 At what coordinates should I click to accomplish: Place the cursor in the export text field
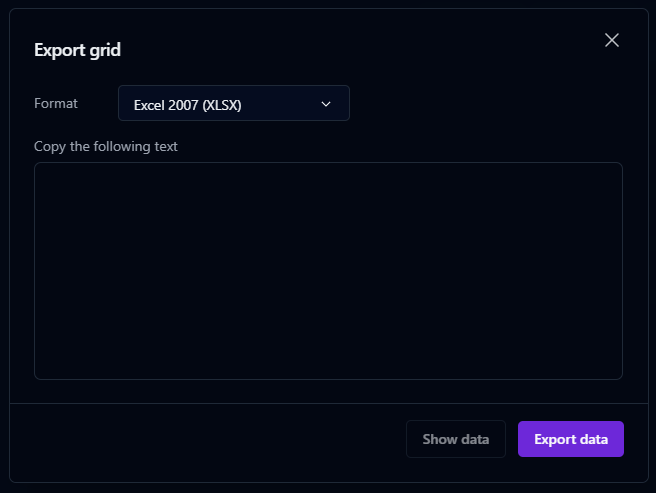point(328,271)
